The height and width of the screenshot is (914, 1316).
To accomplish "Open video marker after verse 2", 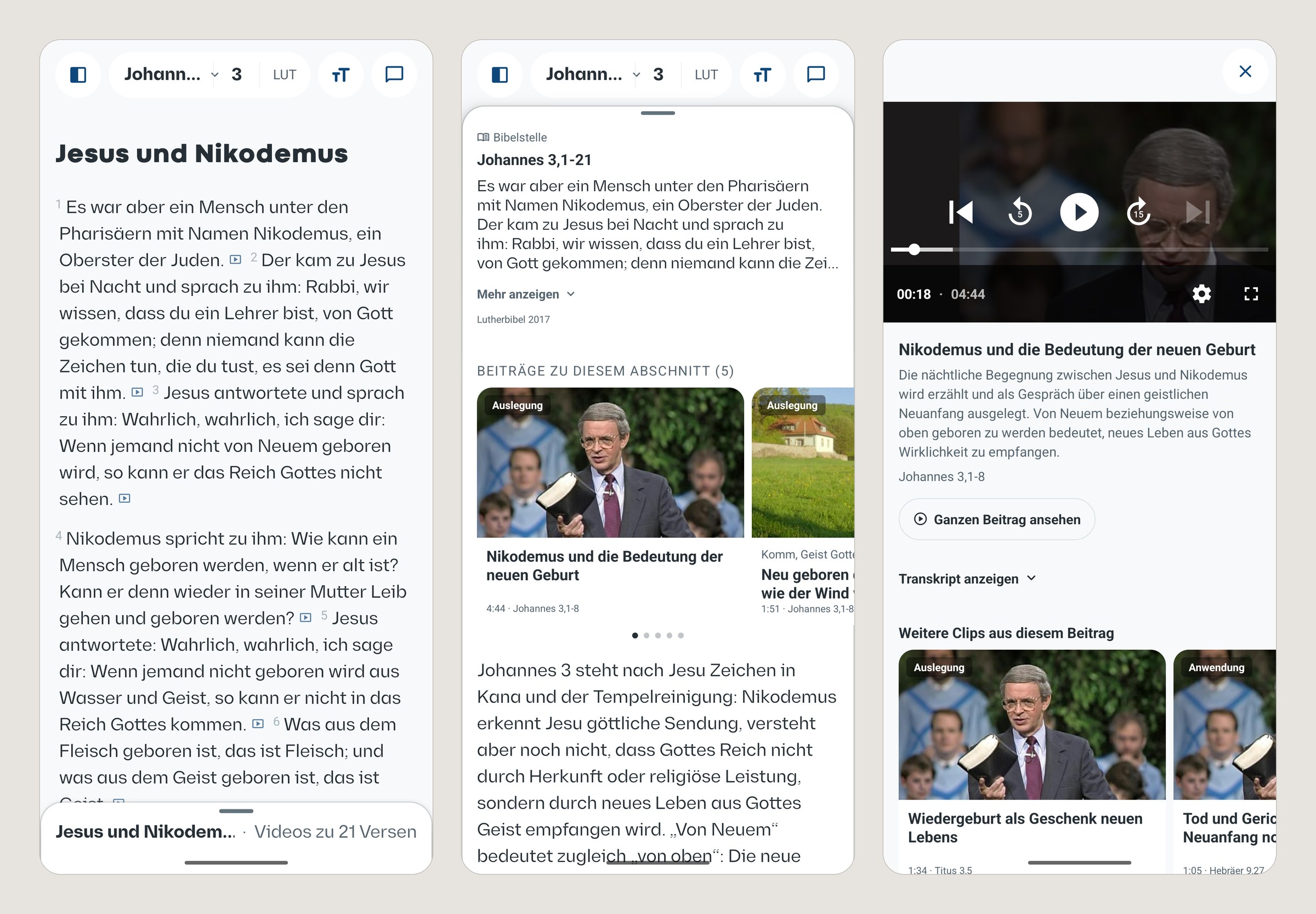I will point(137,392).
